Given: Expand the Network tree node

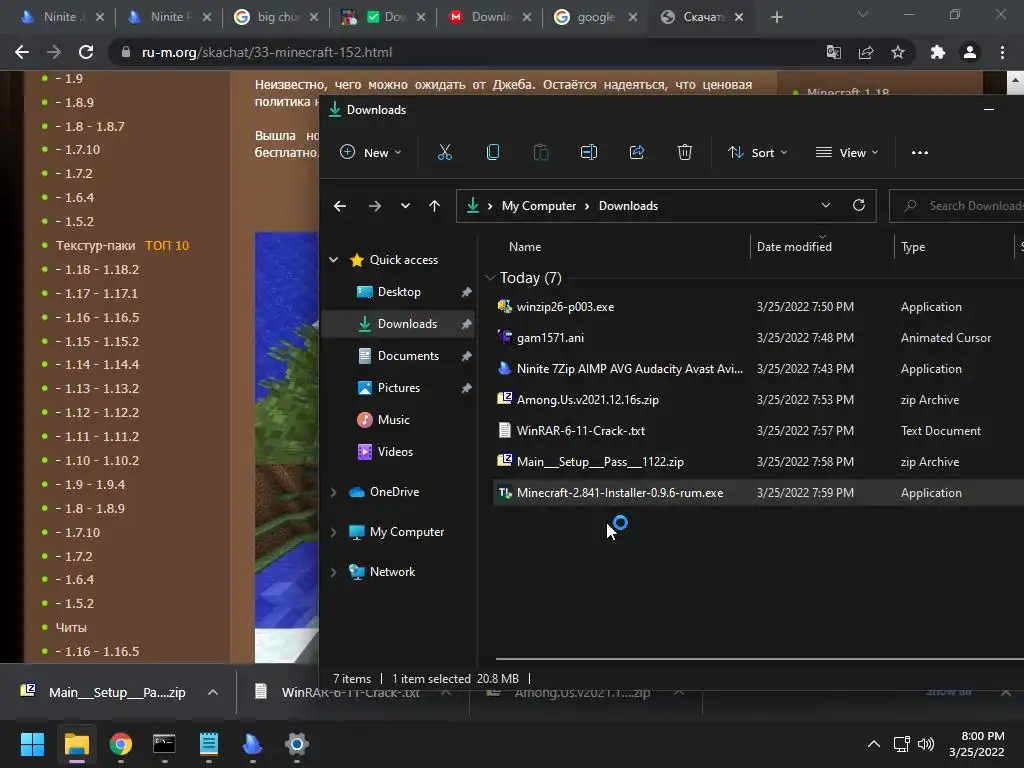Looking at the screenshot, I should coord(334,572).
